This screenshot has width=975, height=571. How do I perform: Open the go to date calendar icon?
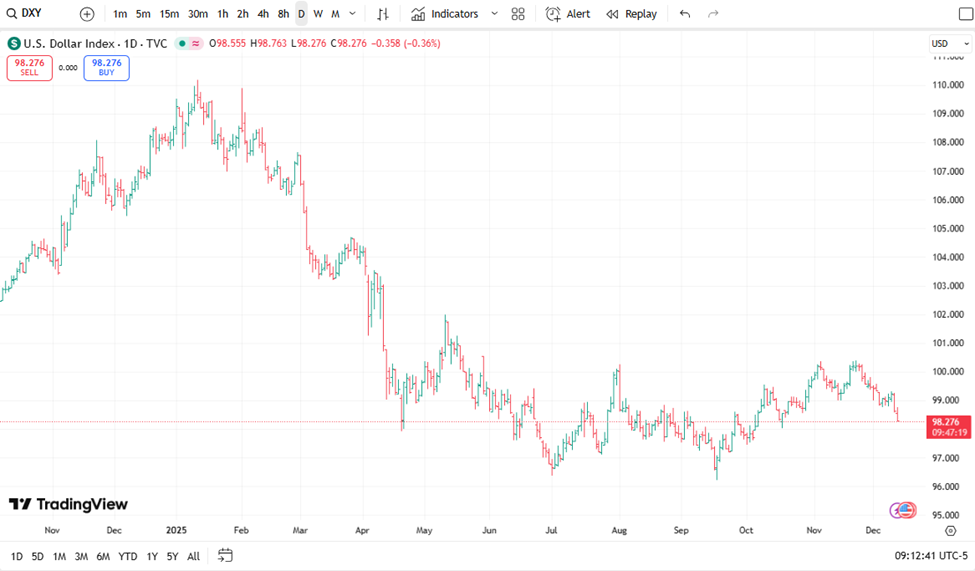tap(225, 555)
